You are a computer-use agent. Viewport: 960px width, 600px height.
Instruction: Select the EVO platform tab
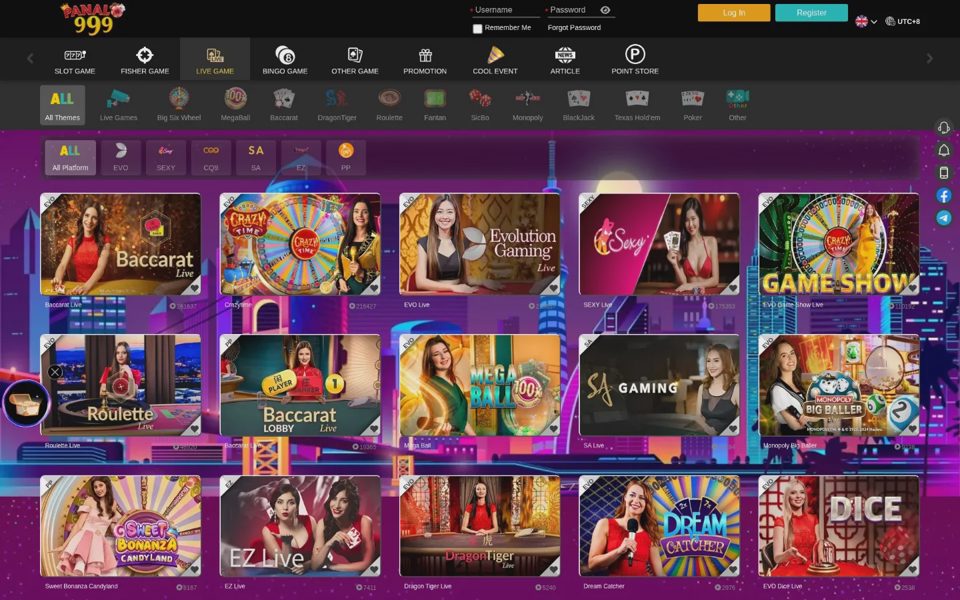point(121,157)
